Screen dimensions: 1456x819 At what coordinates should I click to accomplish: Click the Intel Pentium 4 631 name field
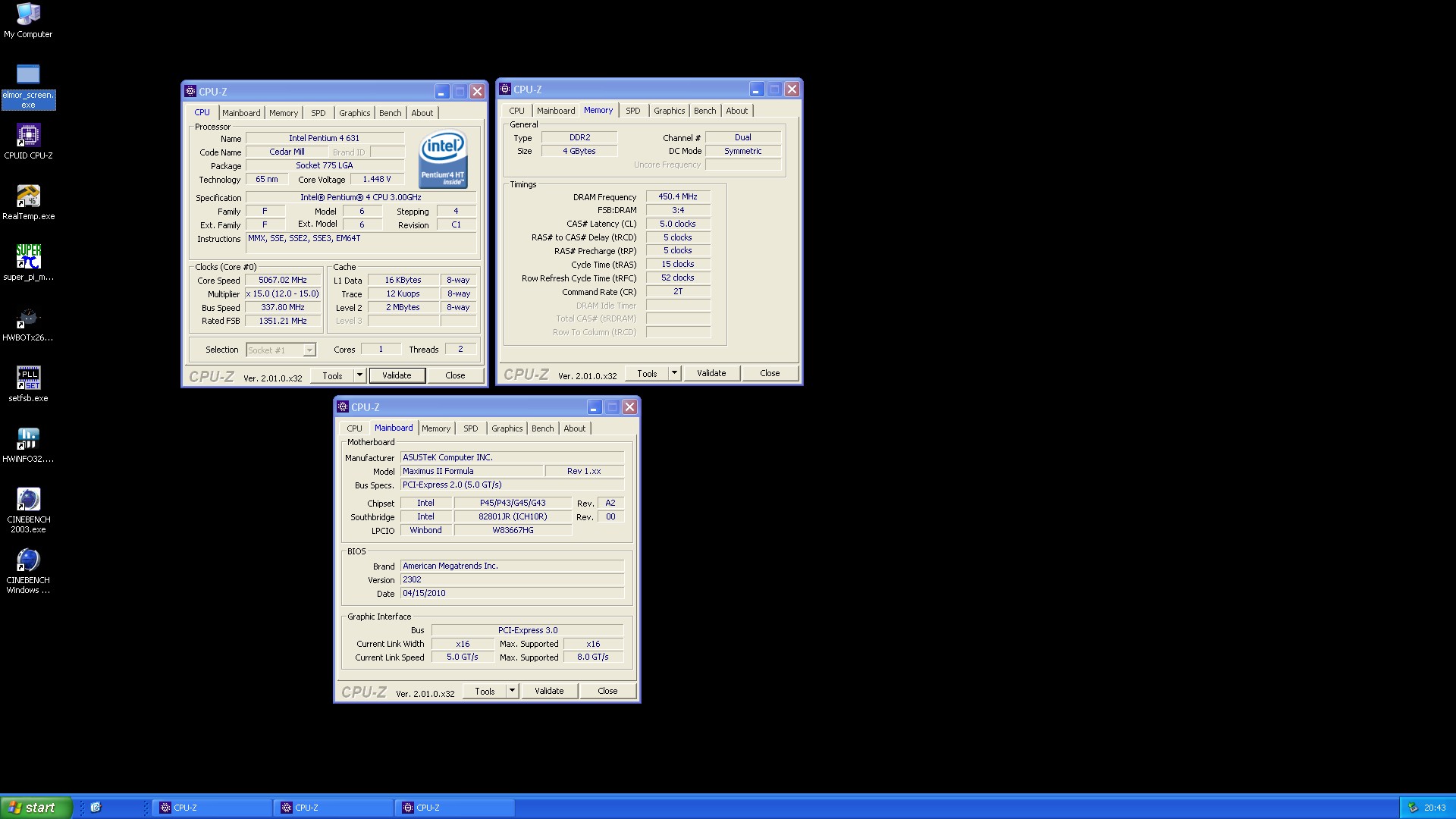[x=325, y=138]
